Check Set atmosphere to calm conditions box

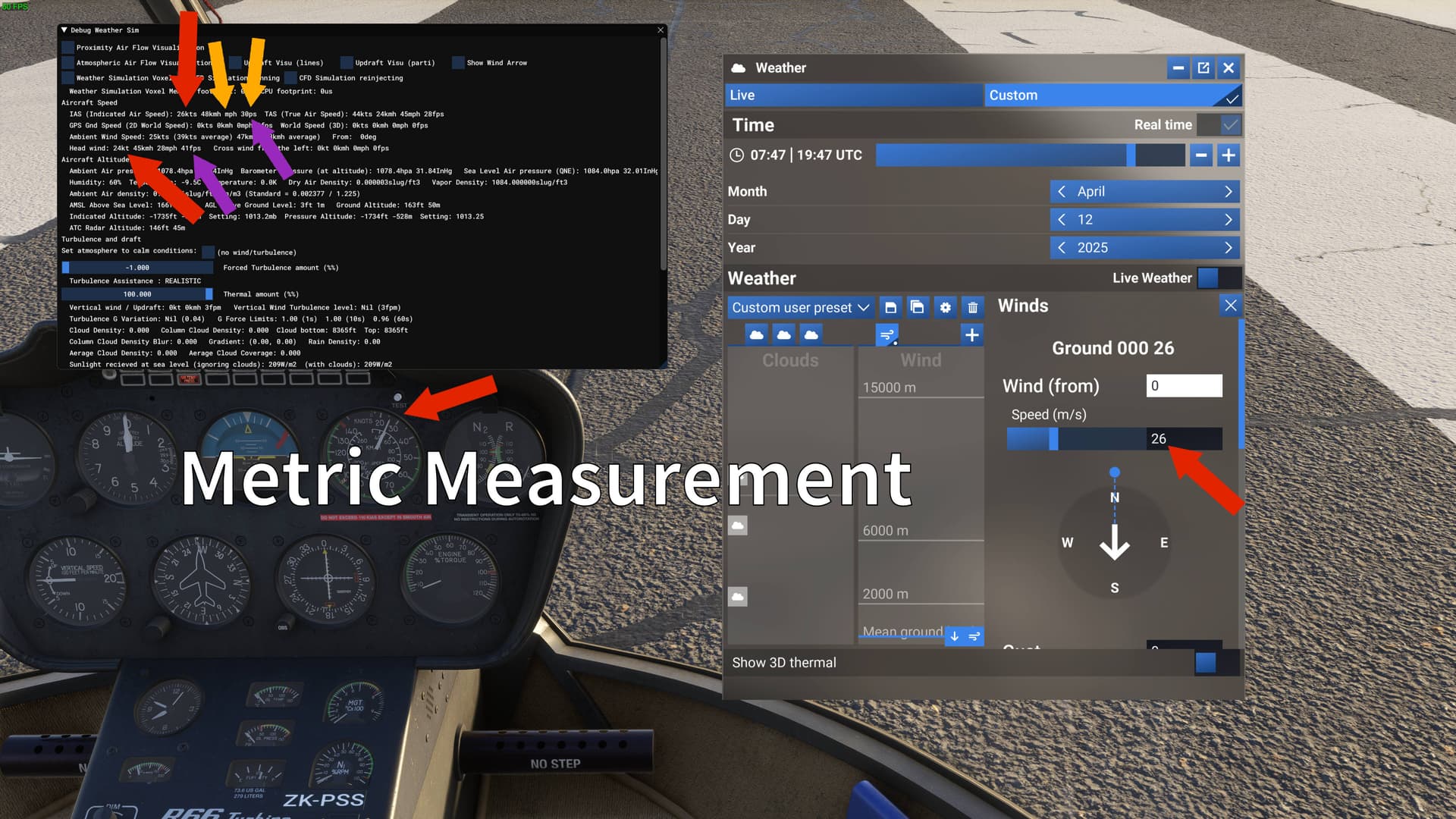[209, 252]
